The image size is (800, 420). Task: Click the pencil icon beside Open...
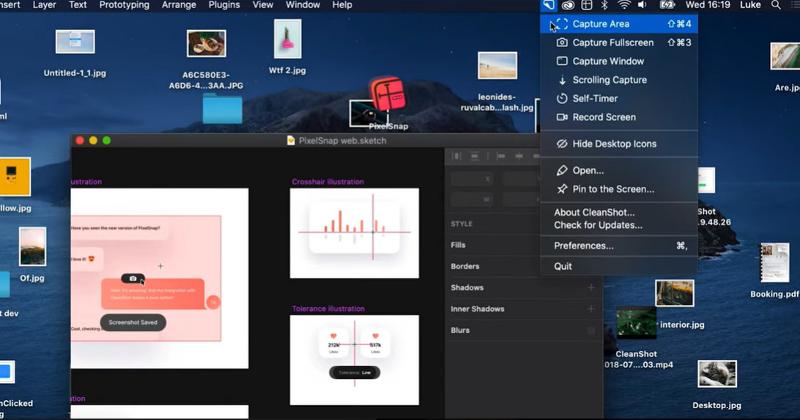click(x=562, y=170)
